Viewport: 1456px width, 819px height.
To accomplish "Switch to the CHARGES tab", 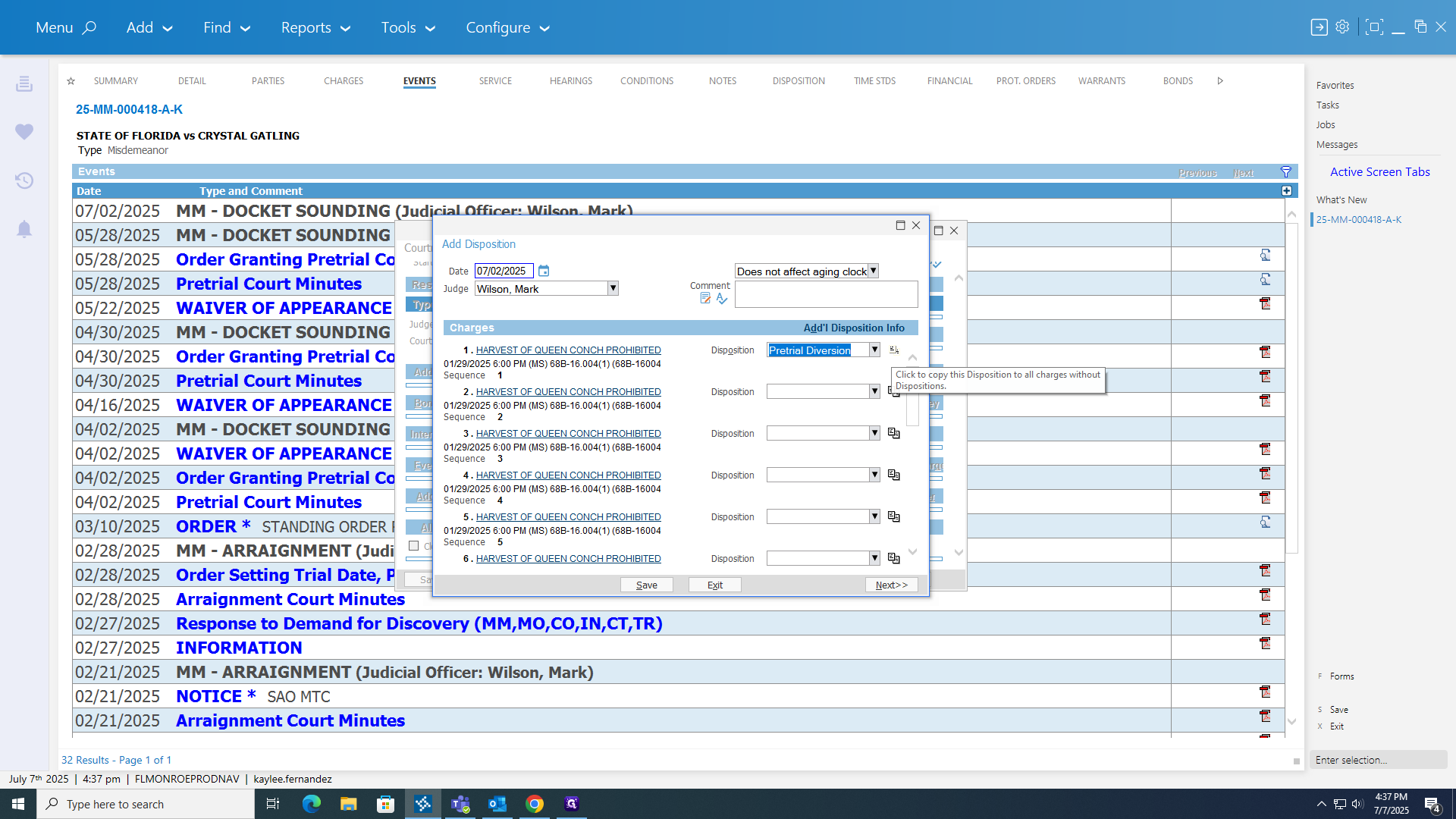I will [x=344, y=81].
